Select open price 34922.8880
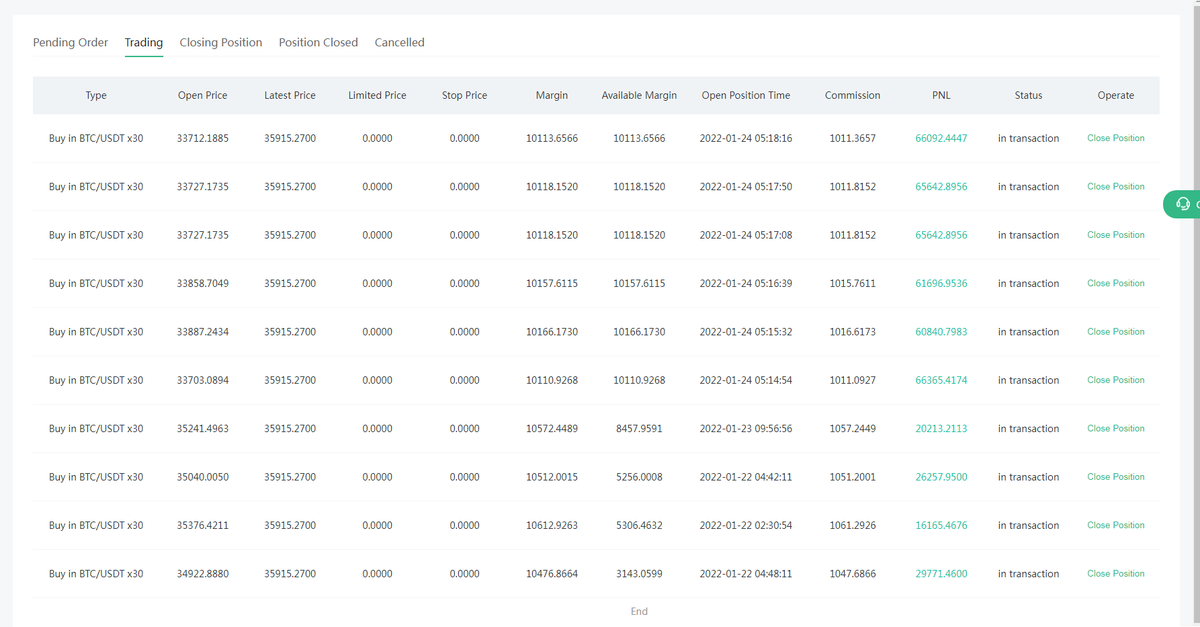Screen dimensions: 1200x627 click(203, 574)
